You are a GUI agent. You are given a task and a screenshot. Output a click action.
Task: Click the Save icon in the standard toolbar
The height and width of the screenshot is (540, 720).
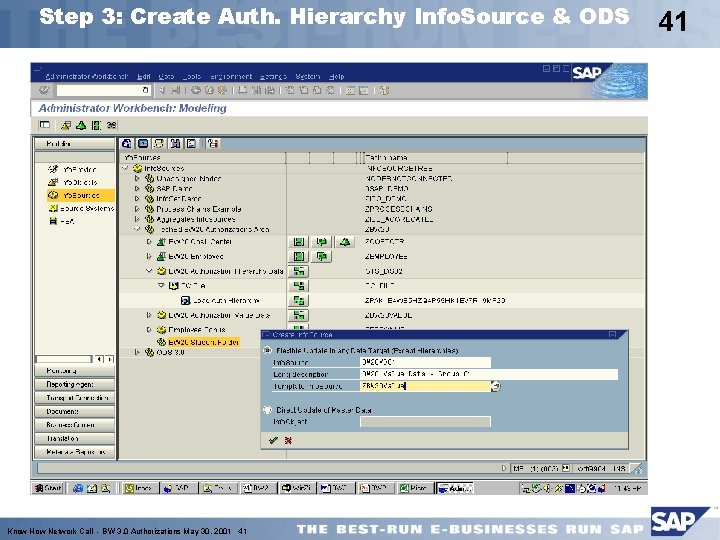(175, 90)
